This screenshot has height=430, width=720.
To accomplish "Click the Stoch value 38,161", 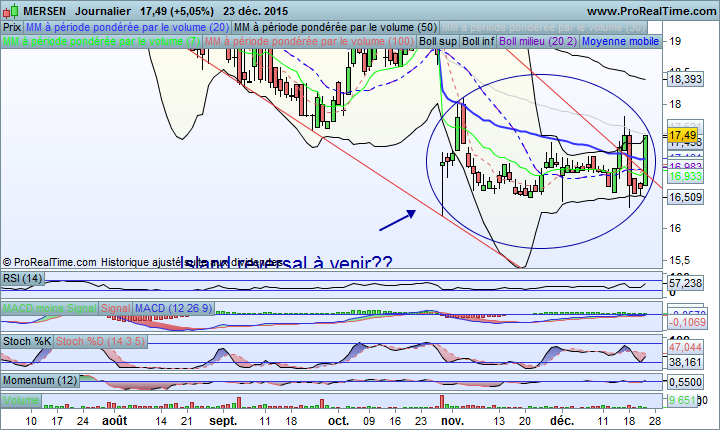I will 685,362.
